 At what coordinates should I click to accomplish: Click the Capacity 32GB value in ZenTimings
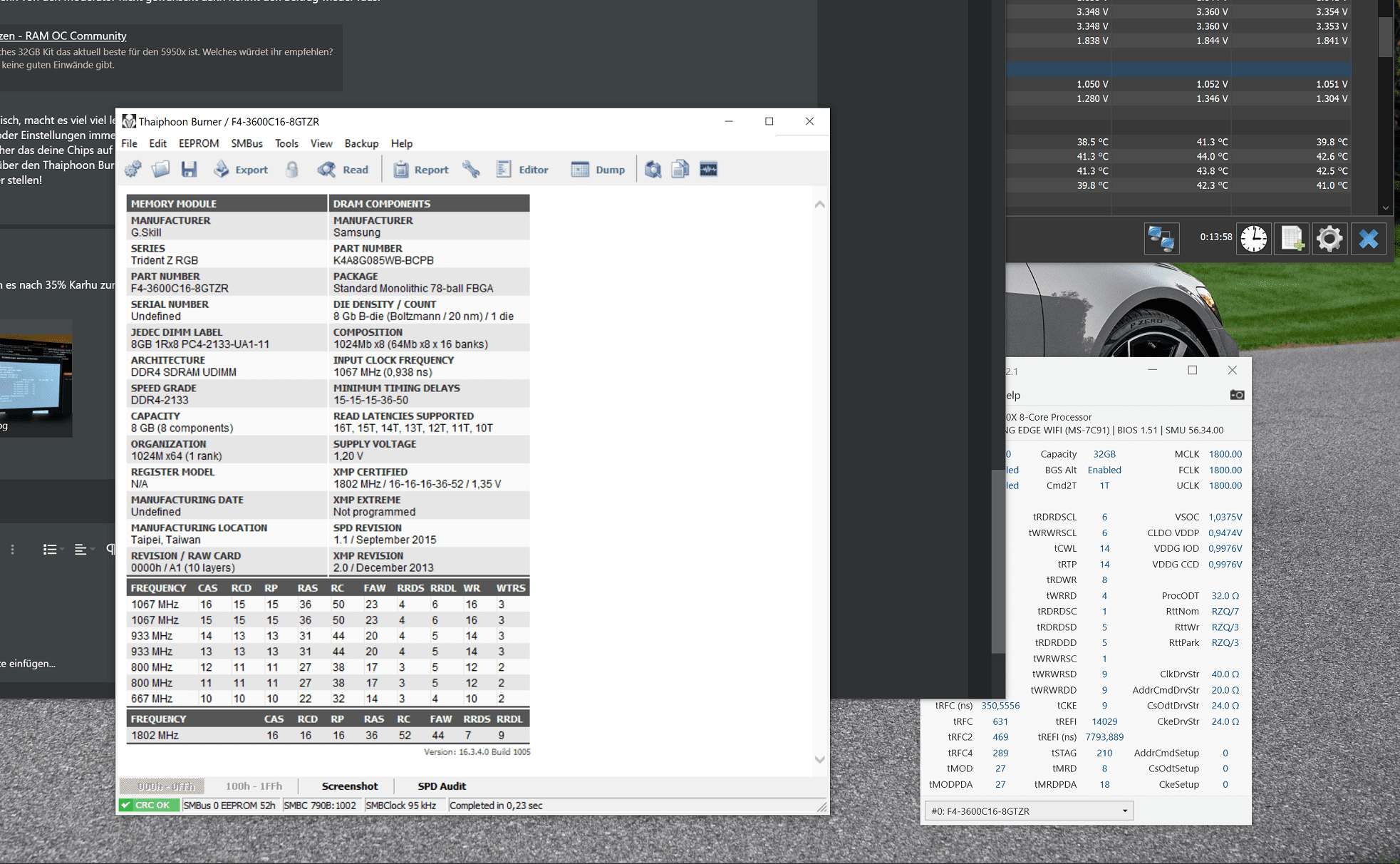1104,454
